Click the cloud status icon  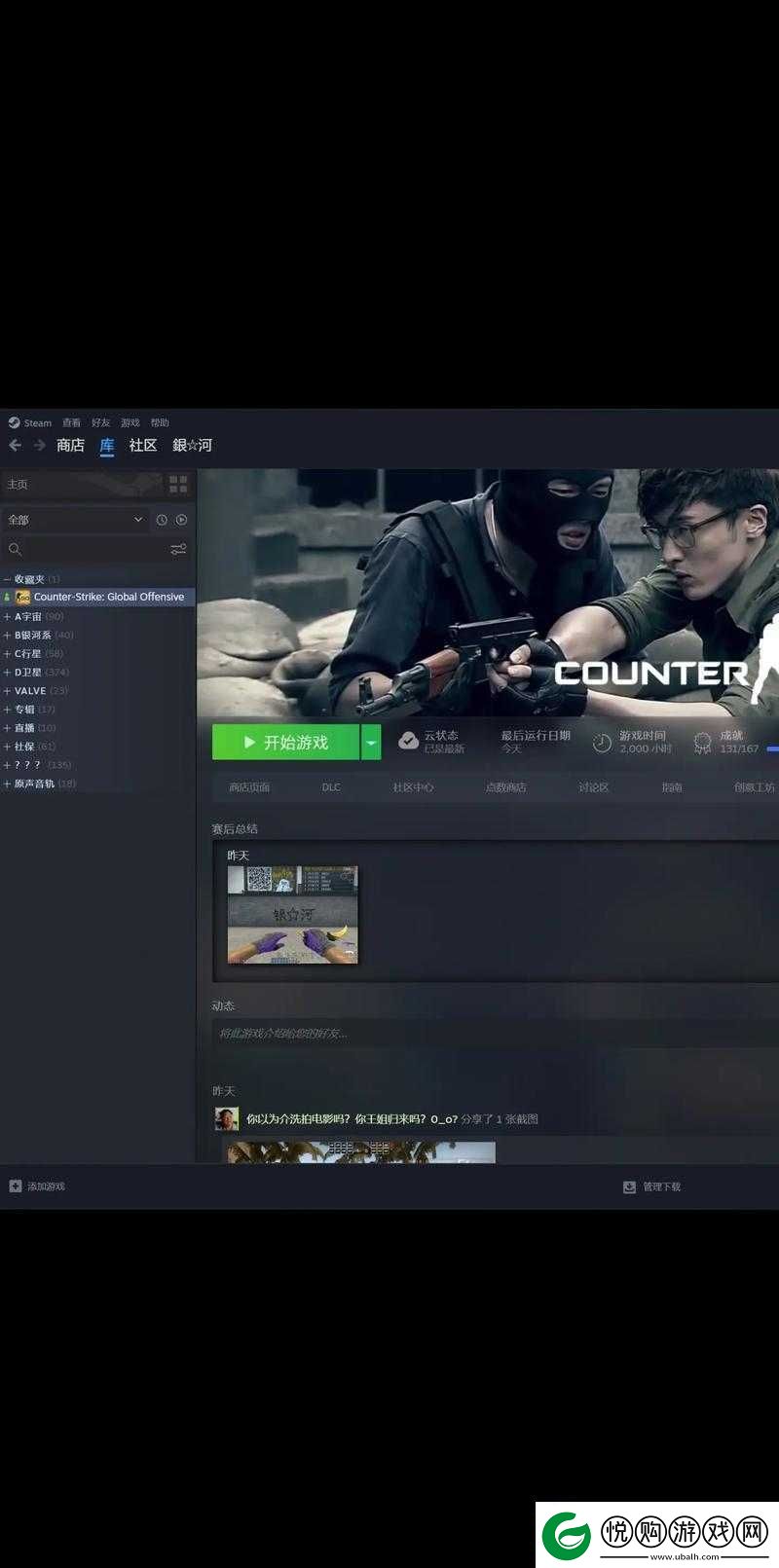pyautogui.click(x=409, y=742)
